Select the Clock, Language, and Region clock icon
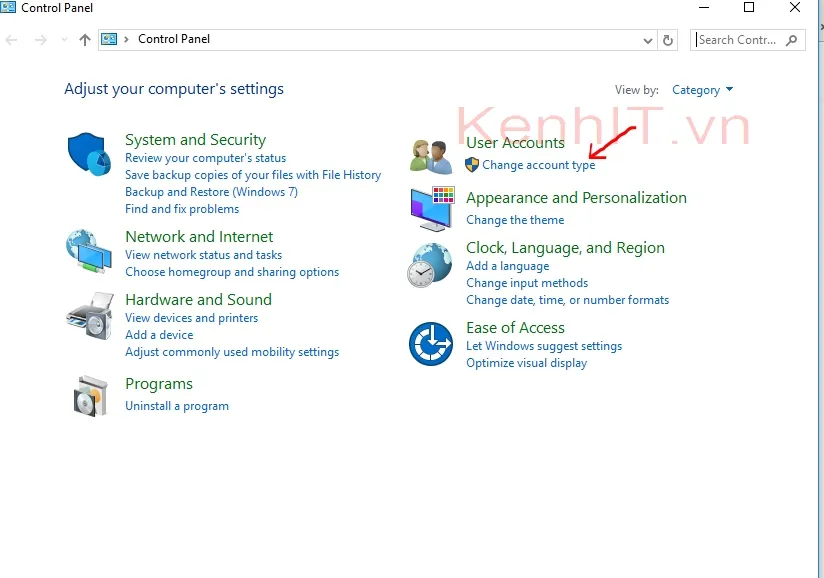 (x=430, y=264)
